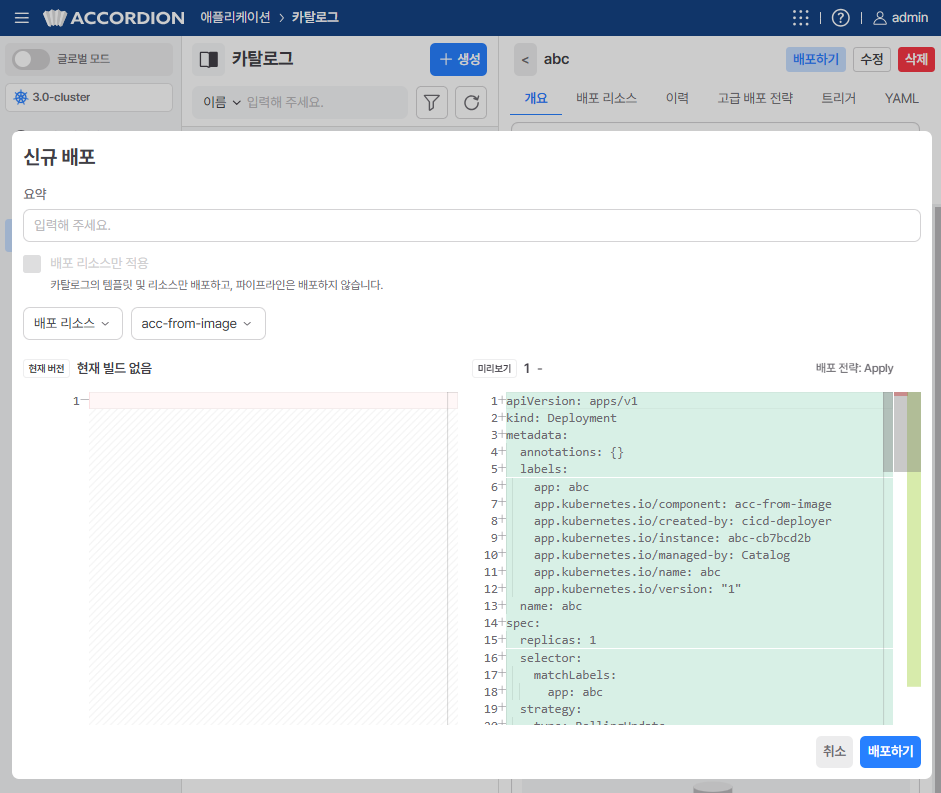Click the 'app.kubernetes.io/instance: abc-cb7bcd2b' line
This screenshot has width=941, height=793.
point(672,538)
